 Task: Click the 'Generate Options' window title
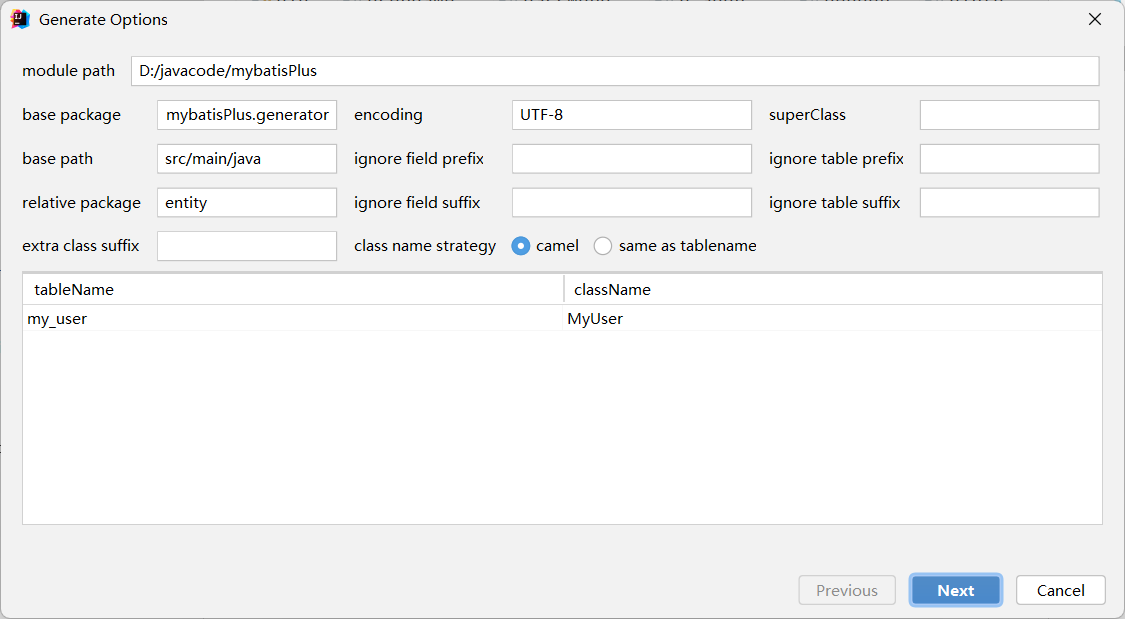pos(103,19)
